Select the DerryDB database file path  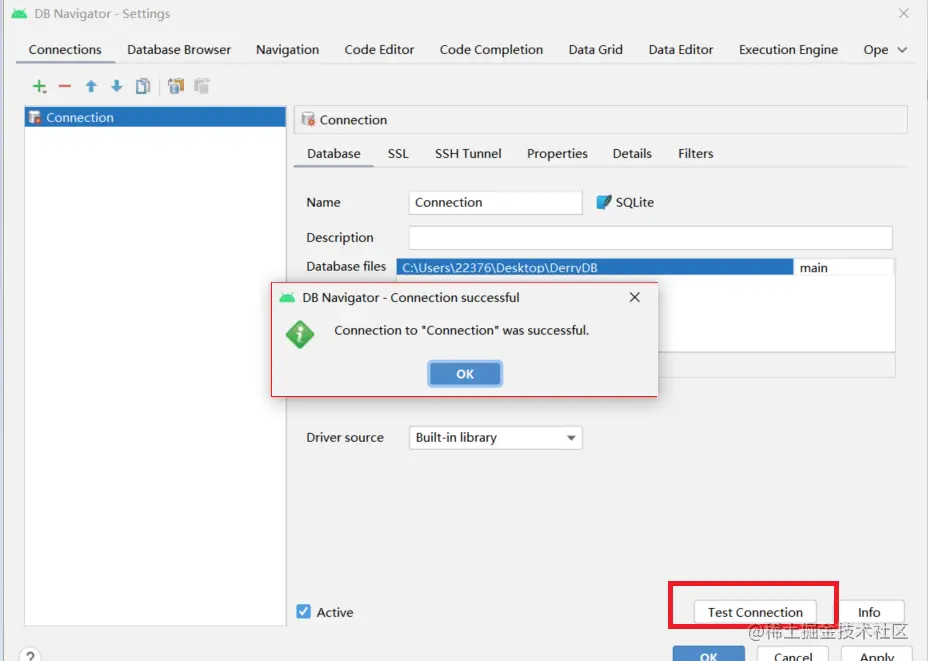595,267
